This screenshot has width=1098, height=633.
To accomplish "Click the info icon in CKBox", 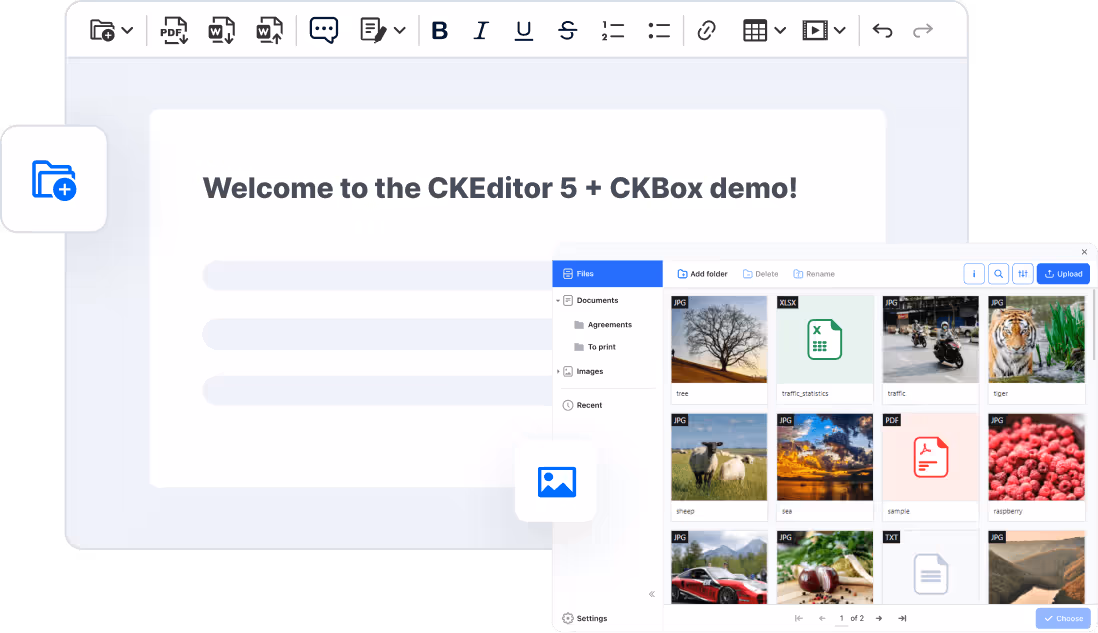I will pyautogui.click(x=973, y=274).
